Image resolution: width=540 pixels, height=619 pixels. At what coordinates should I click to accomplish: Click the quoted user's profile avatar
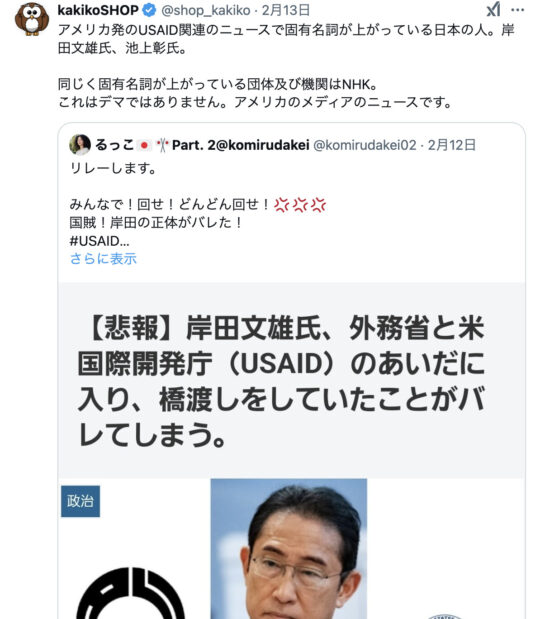[80, 145]
